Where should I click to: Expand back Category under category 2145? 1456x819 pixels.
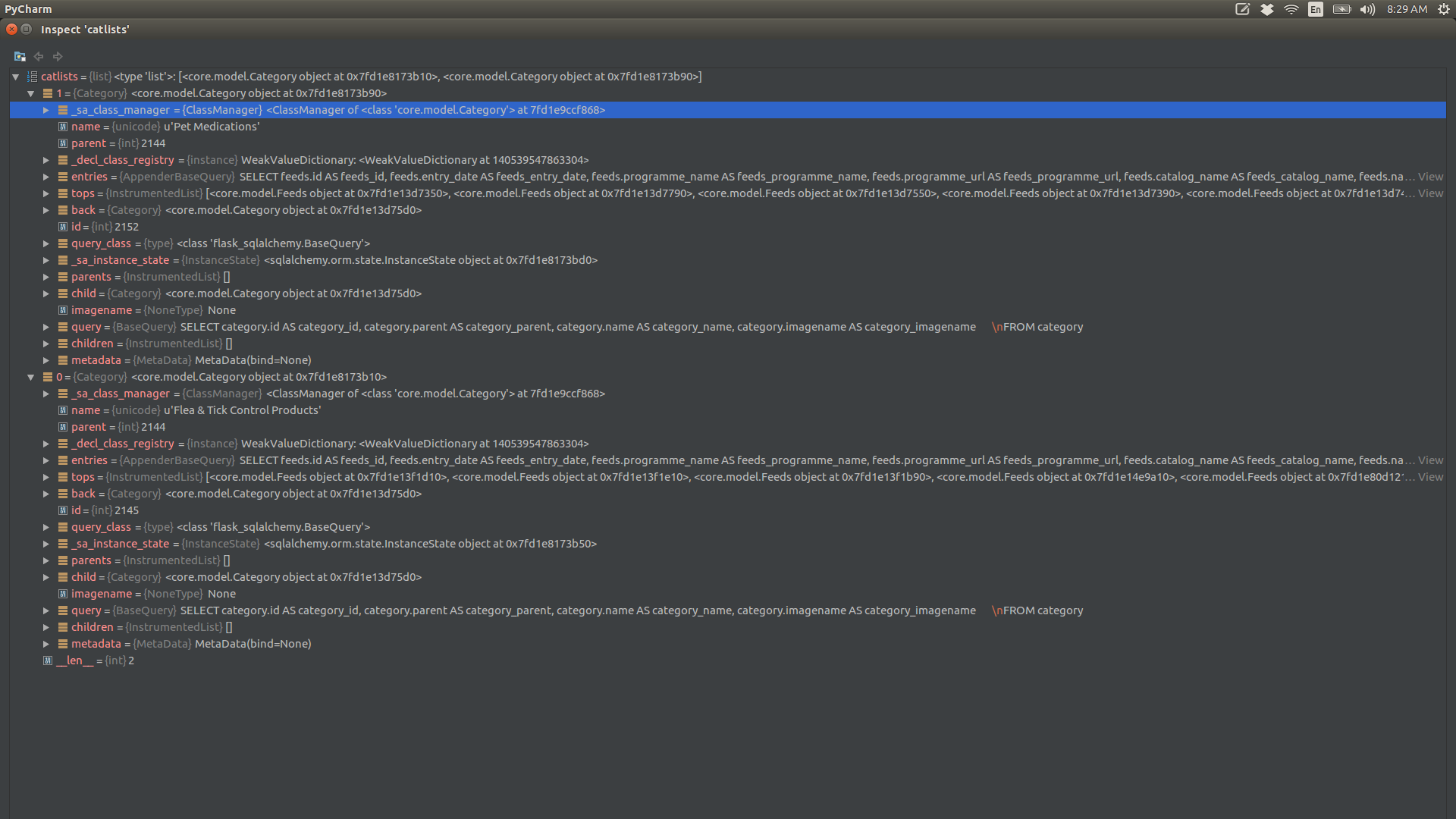point(45,494)
